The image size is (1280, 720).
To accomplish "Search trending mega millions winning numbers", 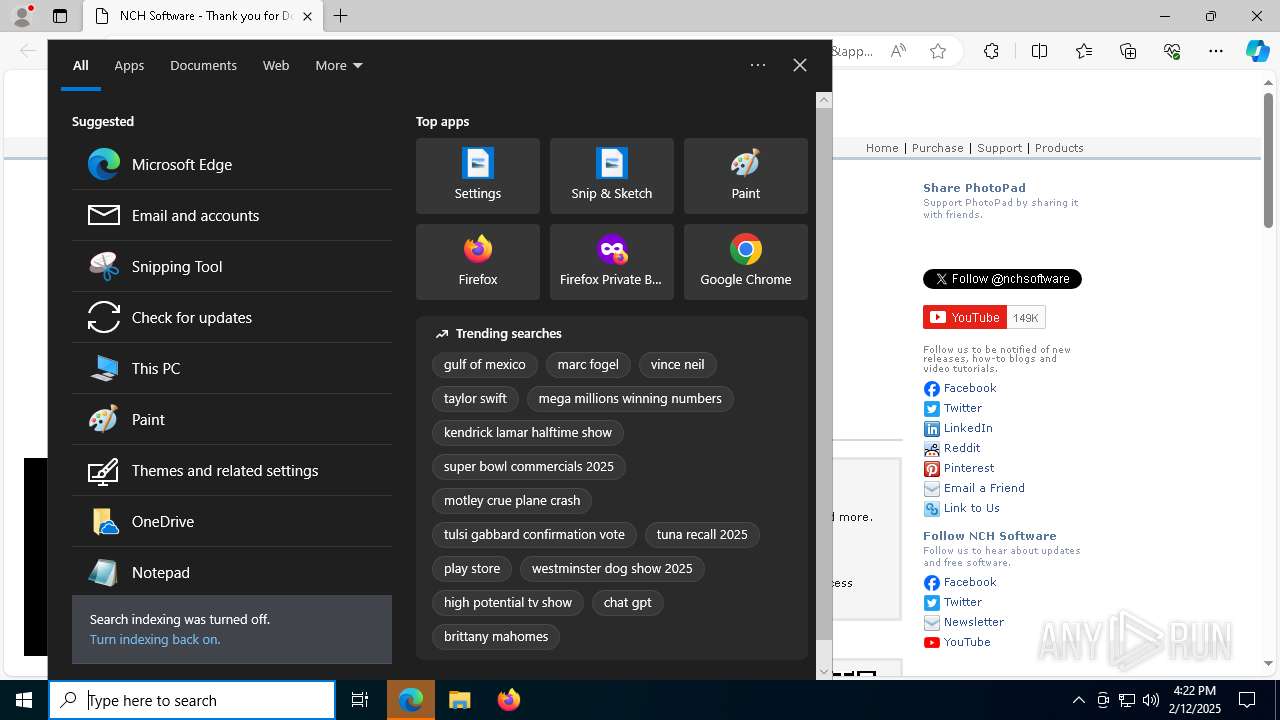I will point(630,399).
